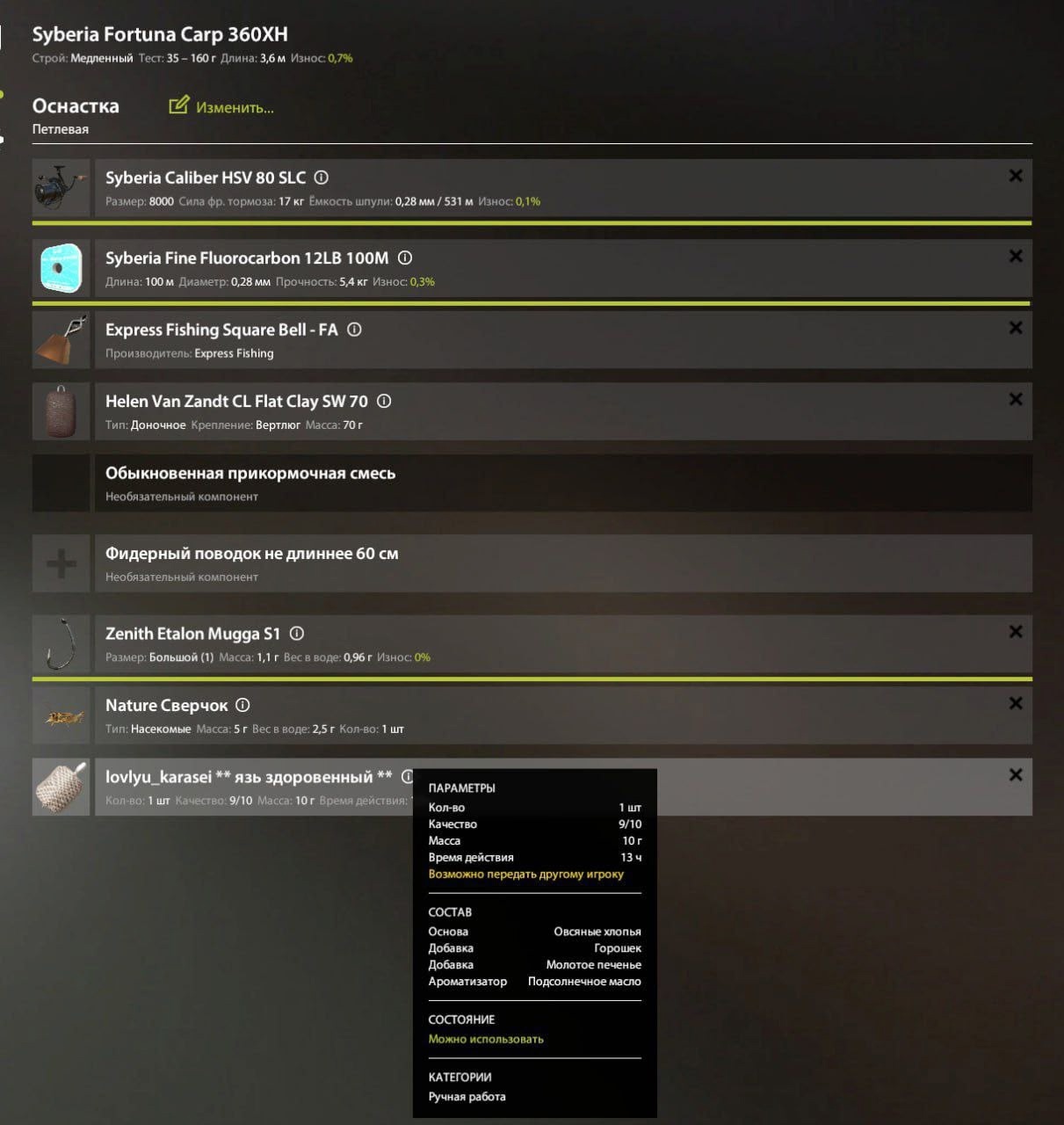
Task: Show info for Express Fishing Square Bell
Action: [354, 330]
